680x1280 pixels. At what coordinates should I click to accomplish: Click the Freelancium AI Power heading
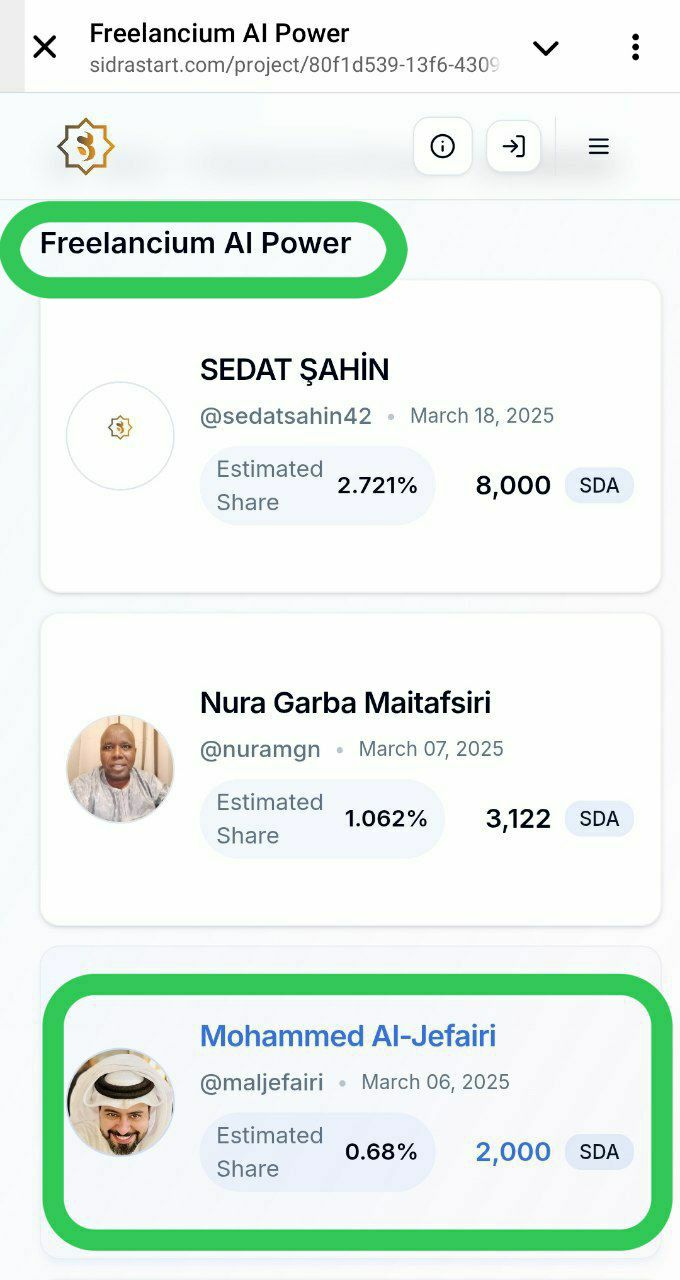(196, 243)
